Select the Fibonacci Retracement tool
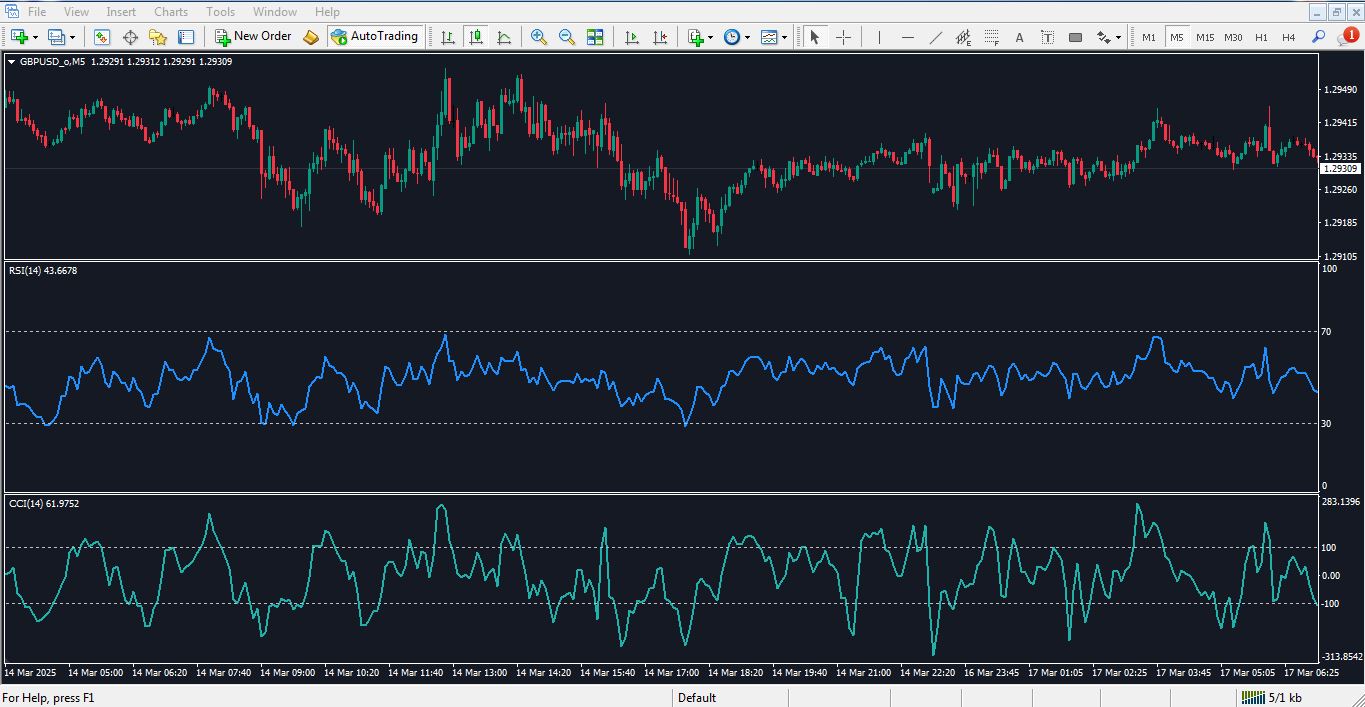This screenshot has width=1365, height=707. (x=991, y=37)
